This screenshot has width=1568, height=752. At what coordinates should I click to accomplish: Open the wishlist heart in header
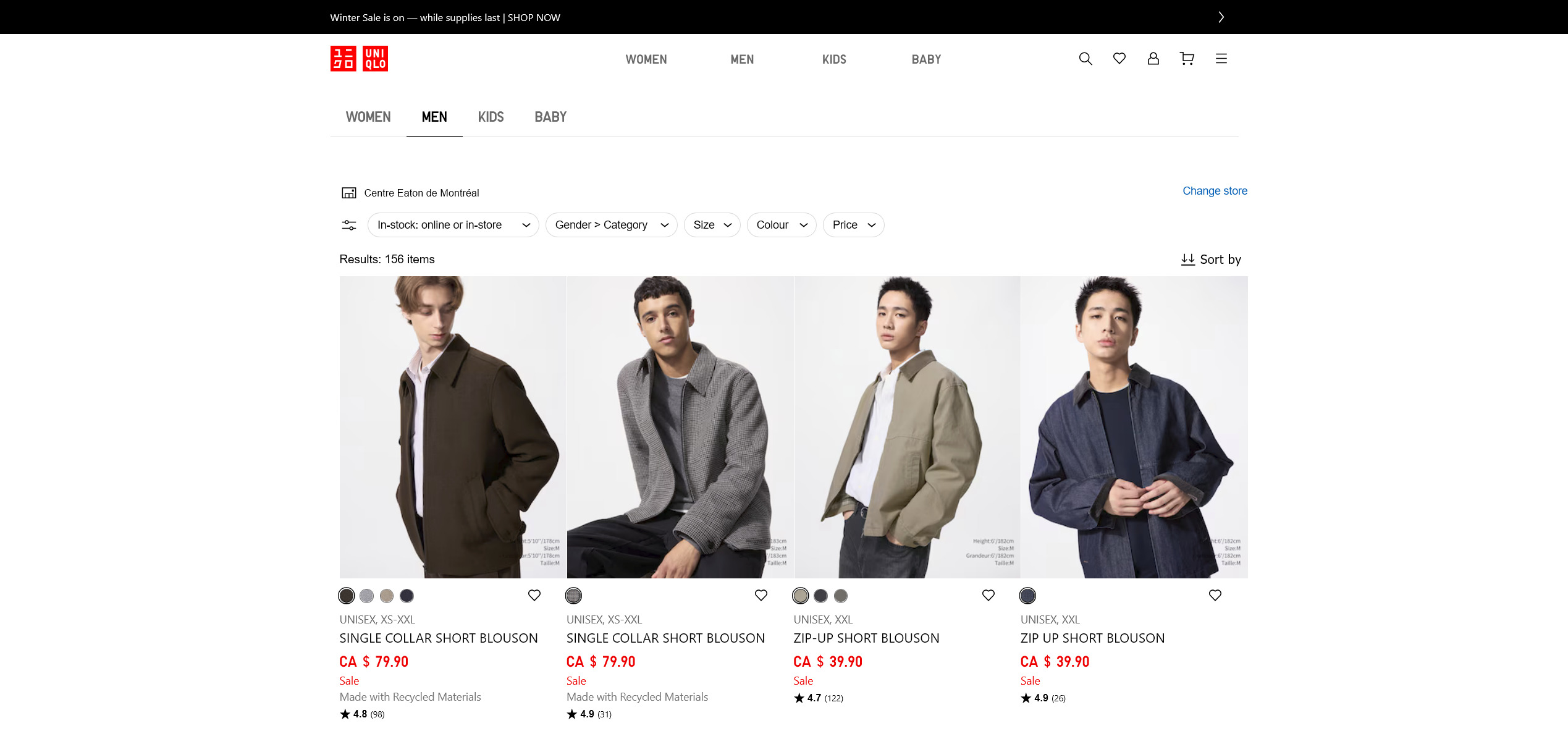[1119, 59]
